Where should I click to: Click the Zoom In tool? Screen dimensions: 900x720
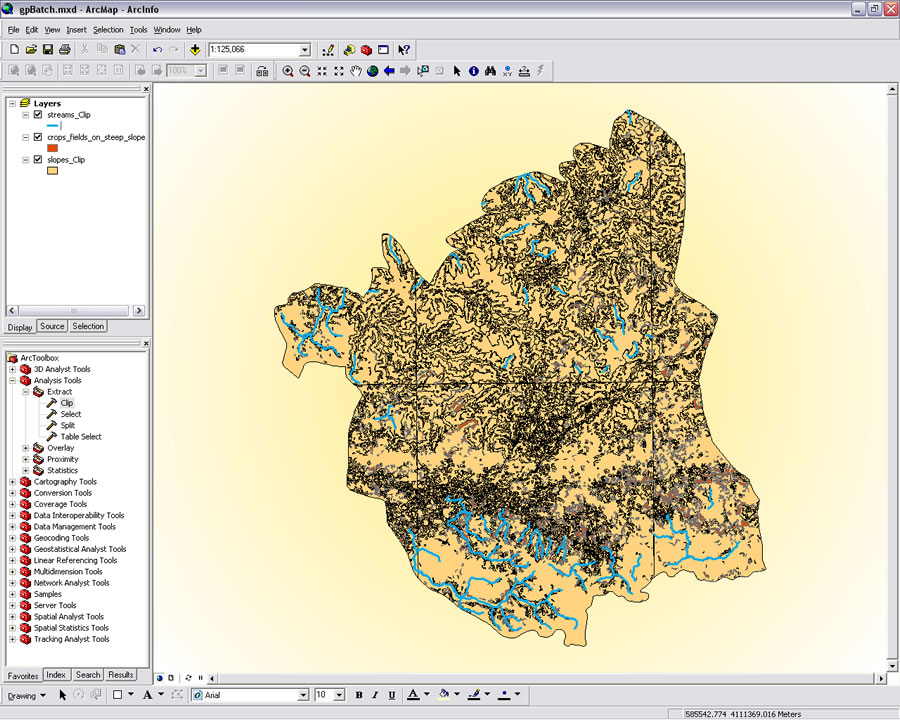click(288, 71)
